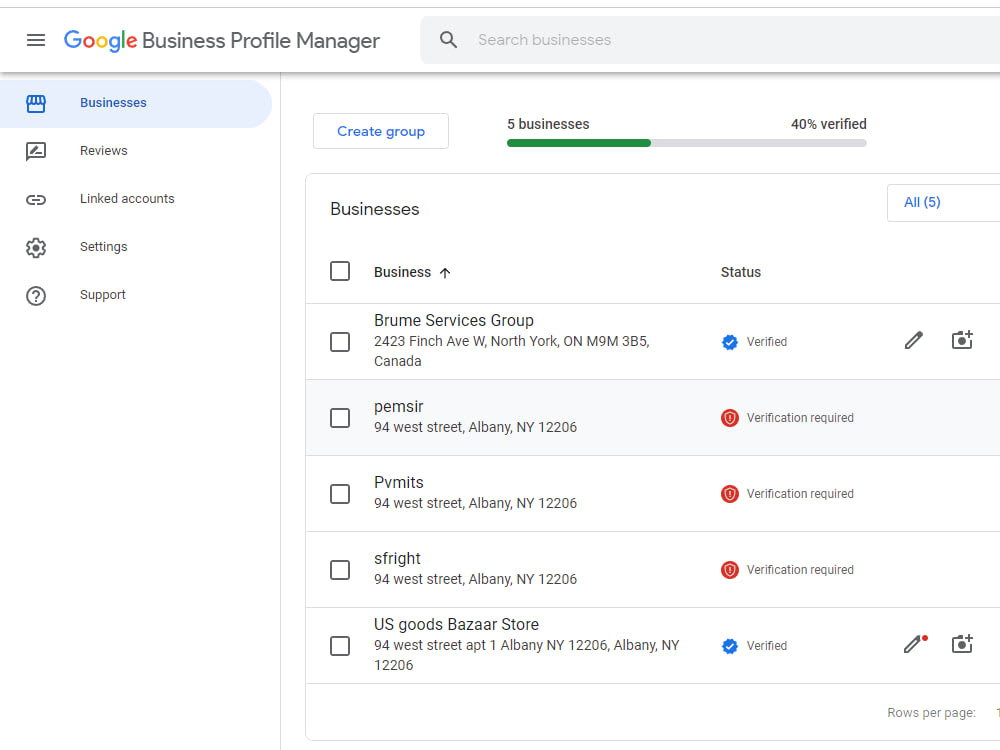Open the All (5) filter dropdown
1000x750 pixels.
pos(943,203)
